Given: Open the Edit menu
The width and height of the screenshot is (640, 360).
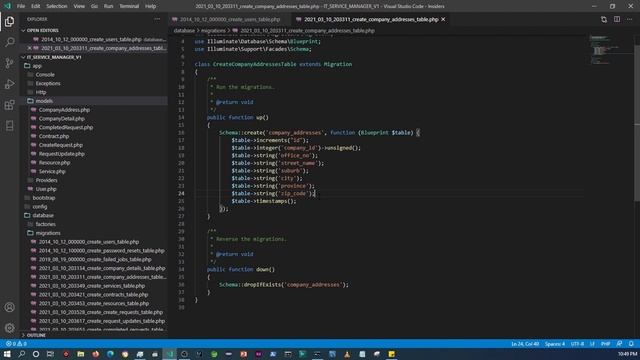Looking at the screenshot, I should point(36,6).
